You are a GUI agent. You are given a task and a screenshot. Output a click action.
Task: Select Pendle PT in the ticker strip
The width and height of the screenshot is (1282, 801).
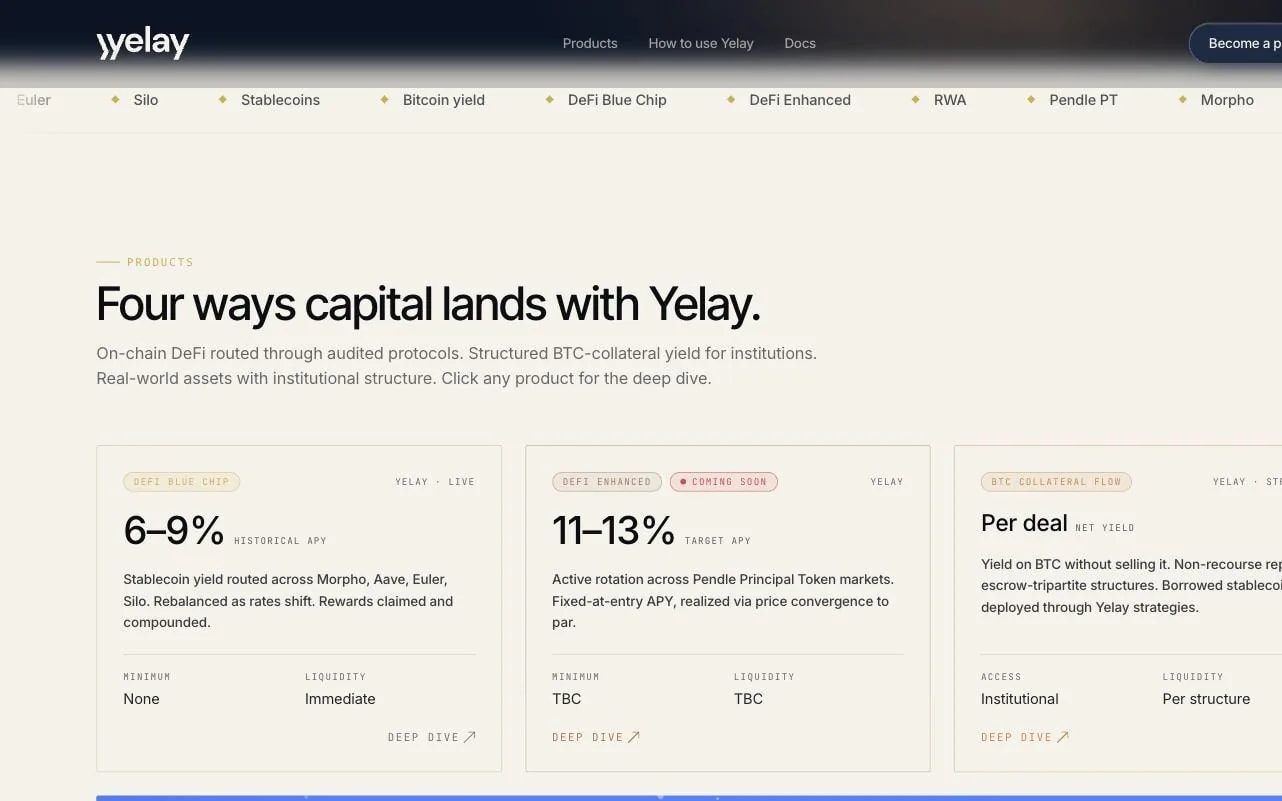[x=1083, y=100]
